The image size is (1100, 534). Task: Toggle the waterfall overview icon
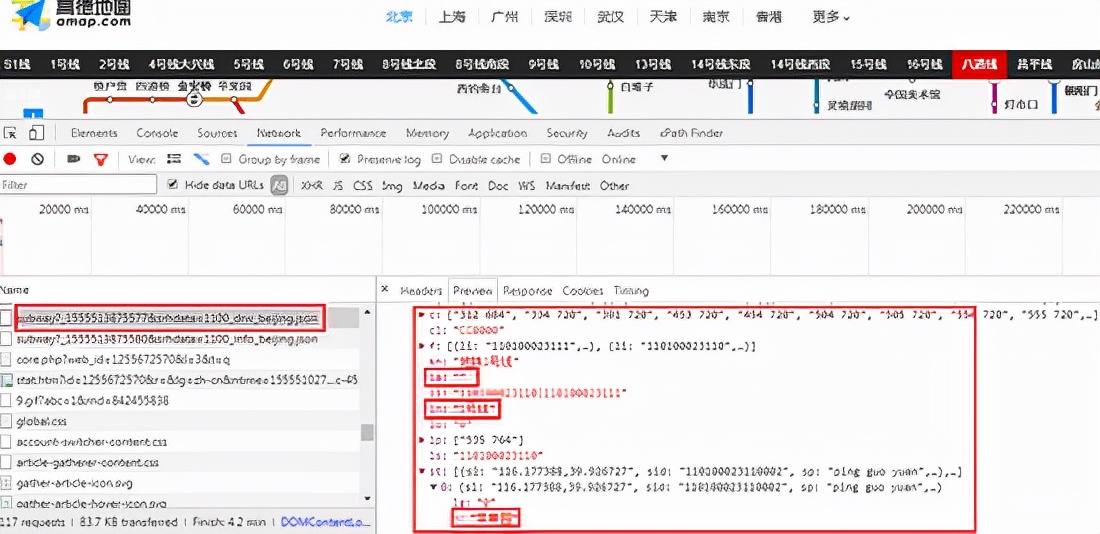click(201, 159)
